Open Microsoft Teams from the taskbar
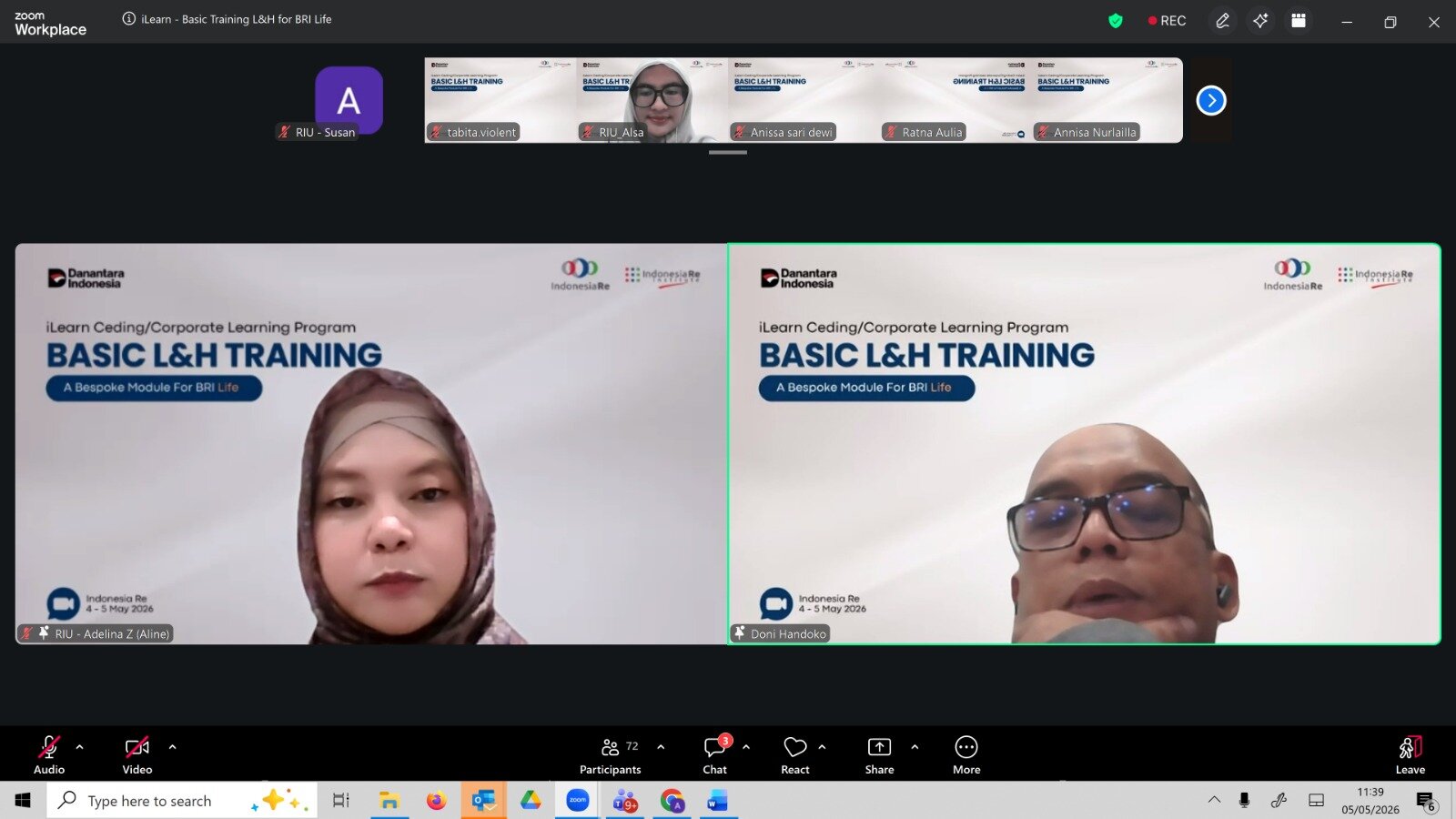 pyautogui.click(x=625, y=801)
